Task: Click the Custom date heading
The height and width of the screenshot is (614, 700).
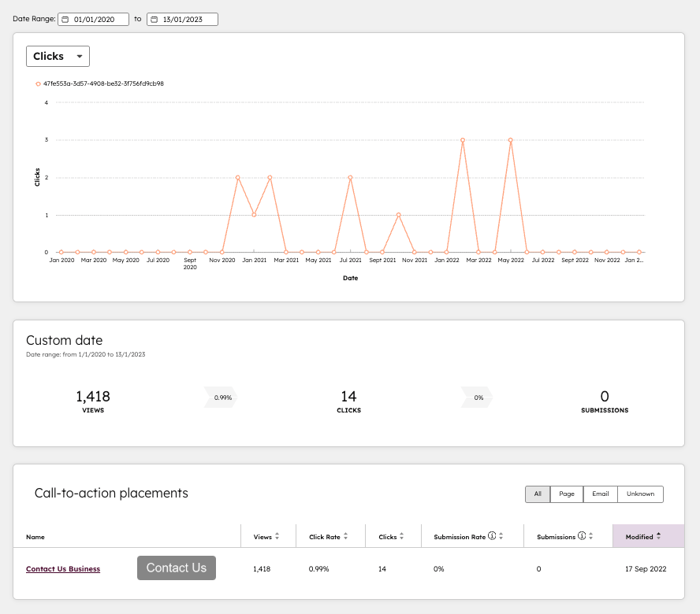Action: coord(64,340)
